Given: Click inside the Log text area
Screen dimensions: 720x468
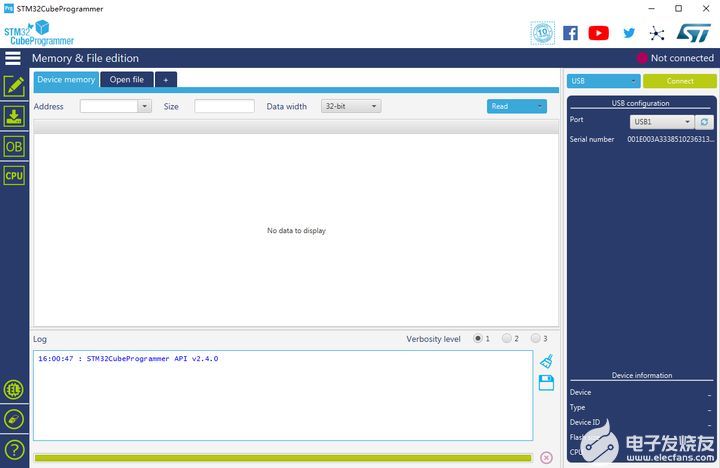Looking at the screenshot, I should click(x=283, y=395).
